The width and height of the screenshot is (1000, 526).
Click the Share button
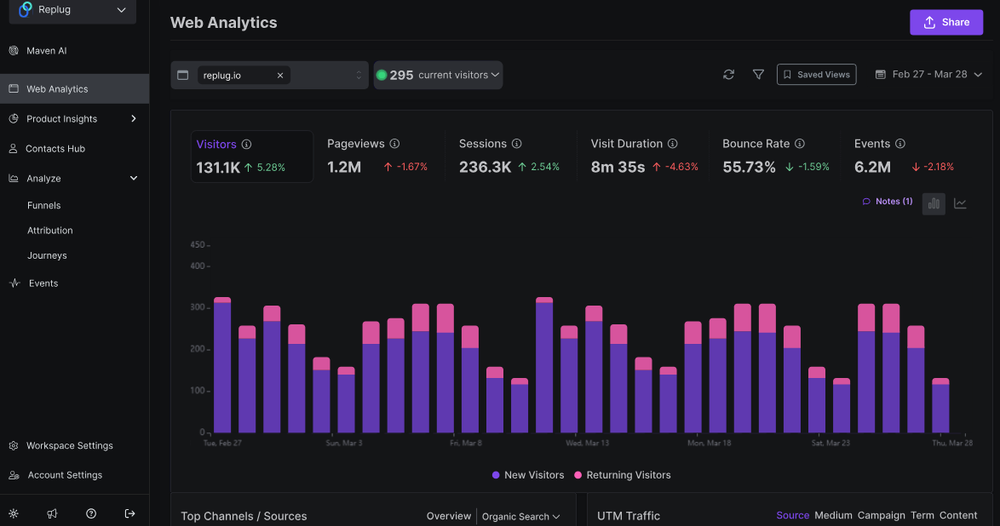coord(946,22)
